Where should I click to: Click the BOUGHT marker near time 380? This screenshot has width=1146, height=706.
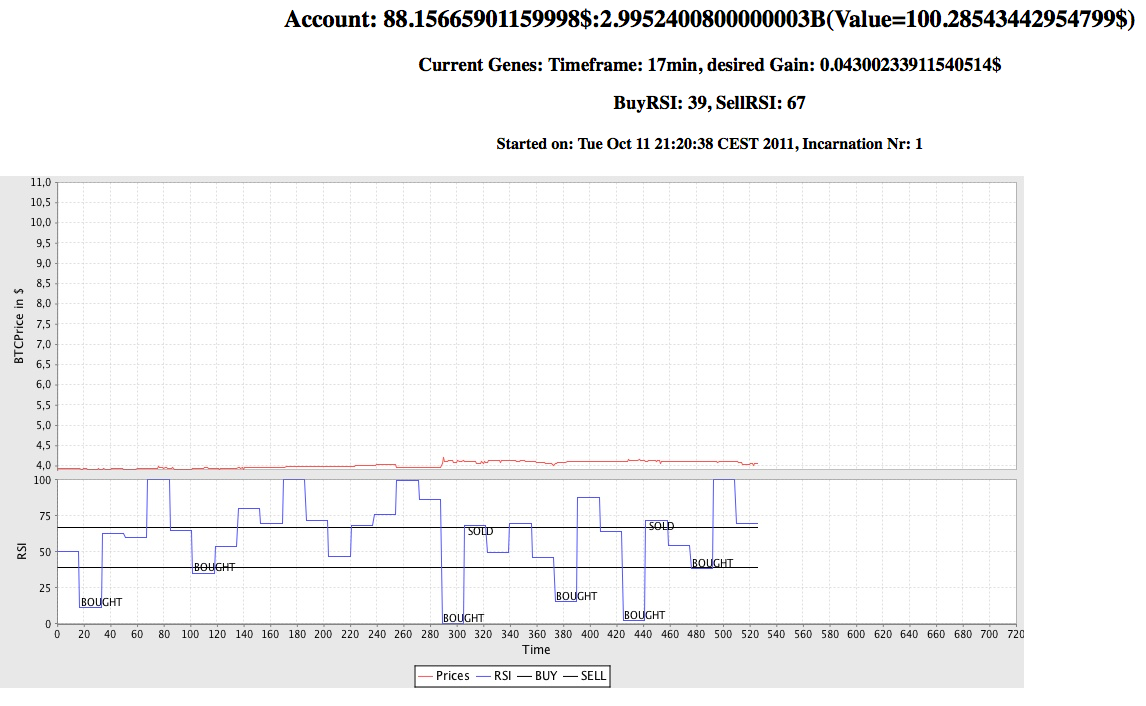(576, 596)
